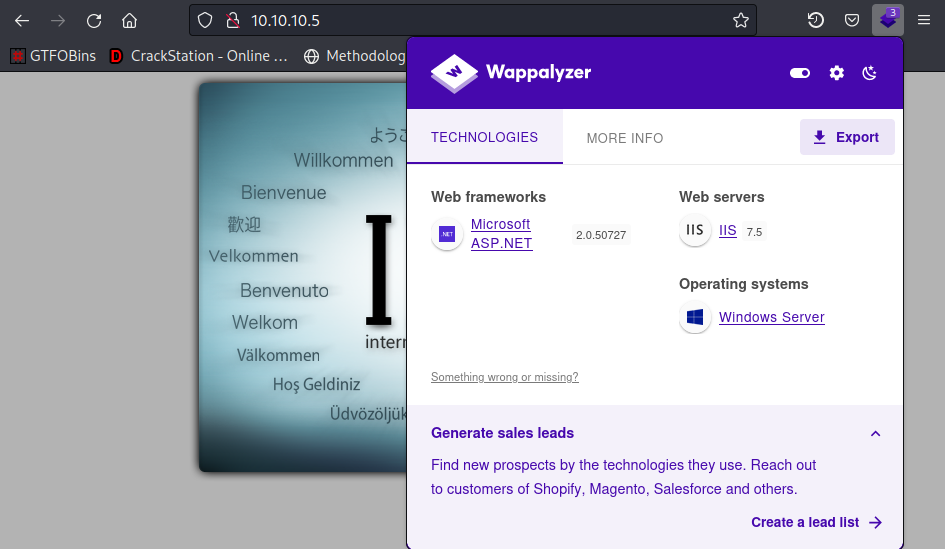Click the Generate sales leads heading
Viewport: 945px width, 549px height.
pyautogui.click(x=502, y=433)
